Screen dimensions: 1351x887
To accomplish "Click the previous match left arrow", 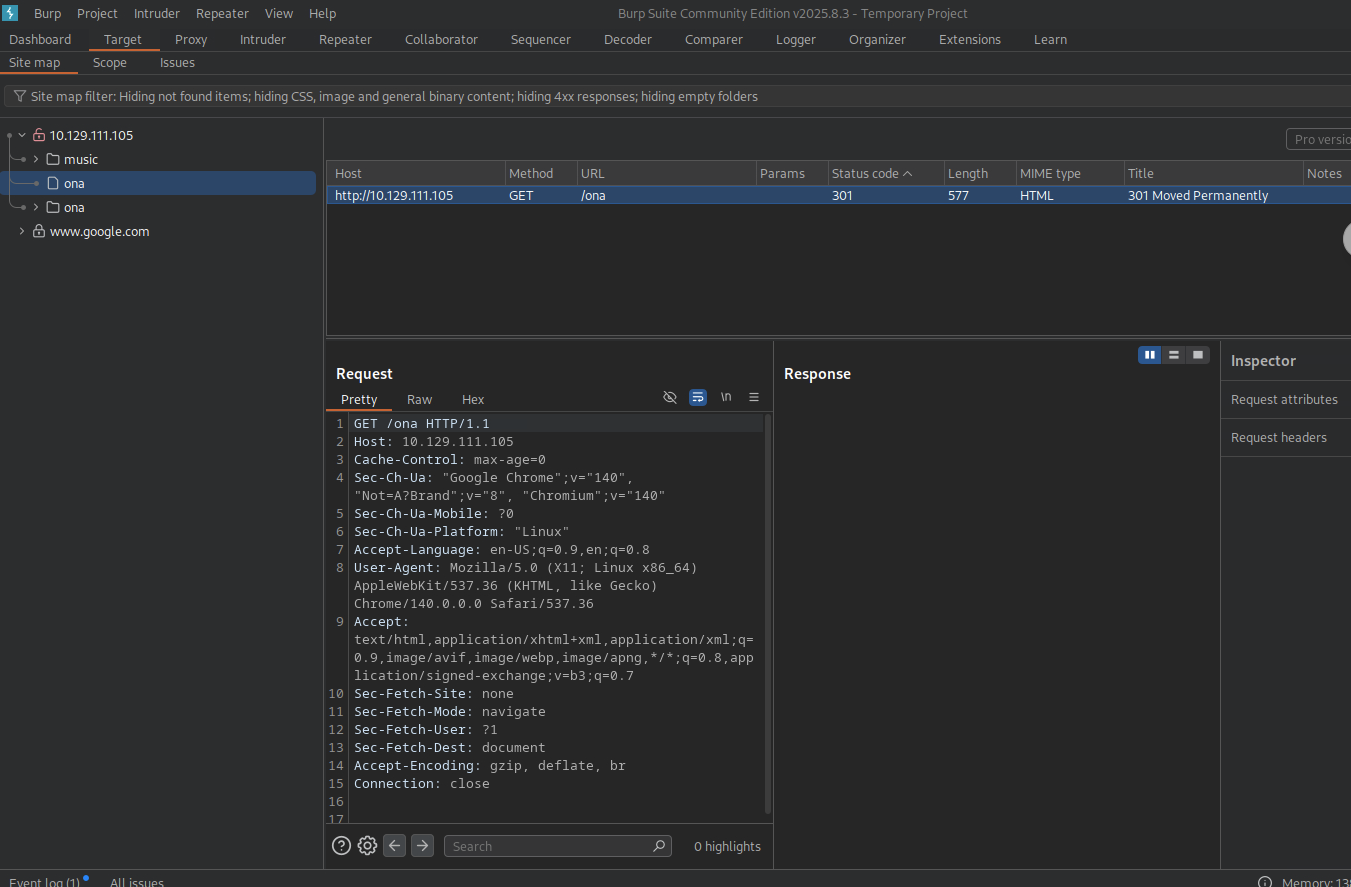I will tap(395, 846).
